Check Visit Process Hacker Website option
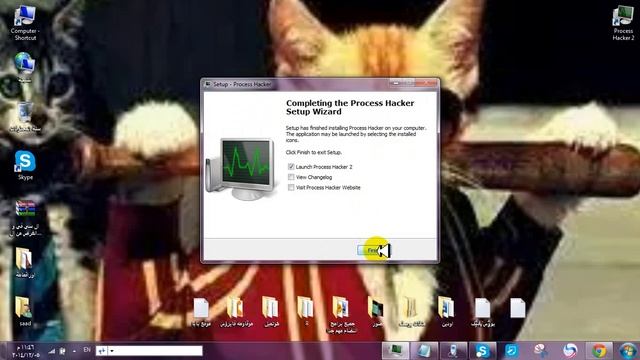This screenshot has width=640, height=360. [x=291, y=188]
